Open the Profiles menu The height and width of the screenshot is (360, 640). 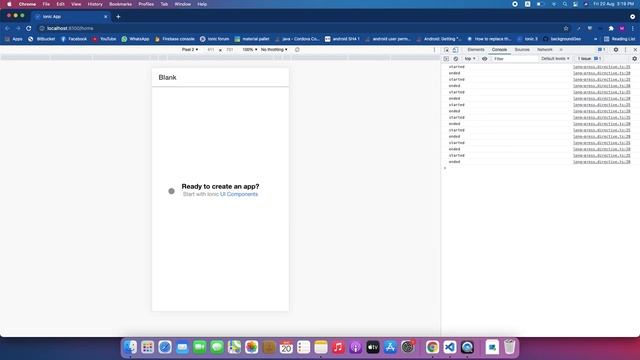(x=146, y=4)
